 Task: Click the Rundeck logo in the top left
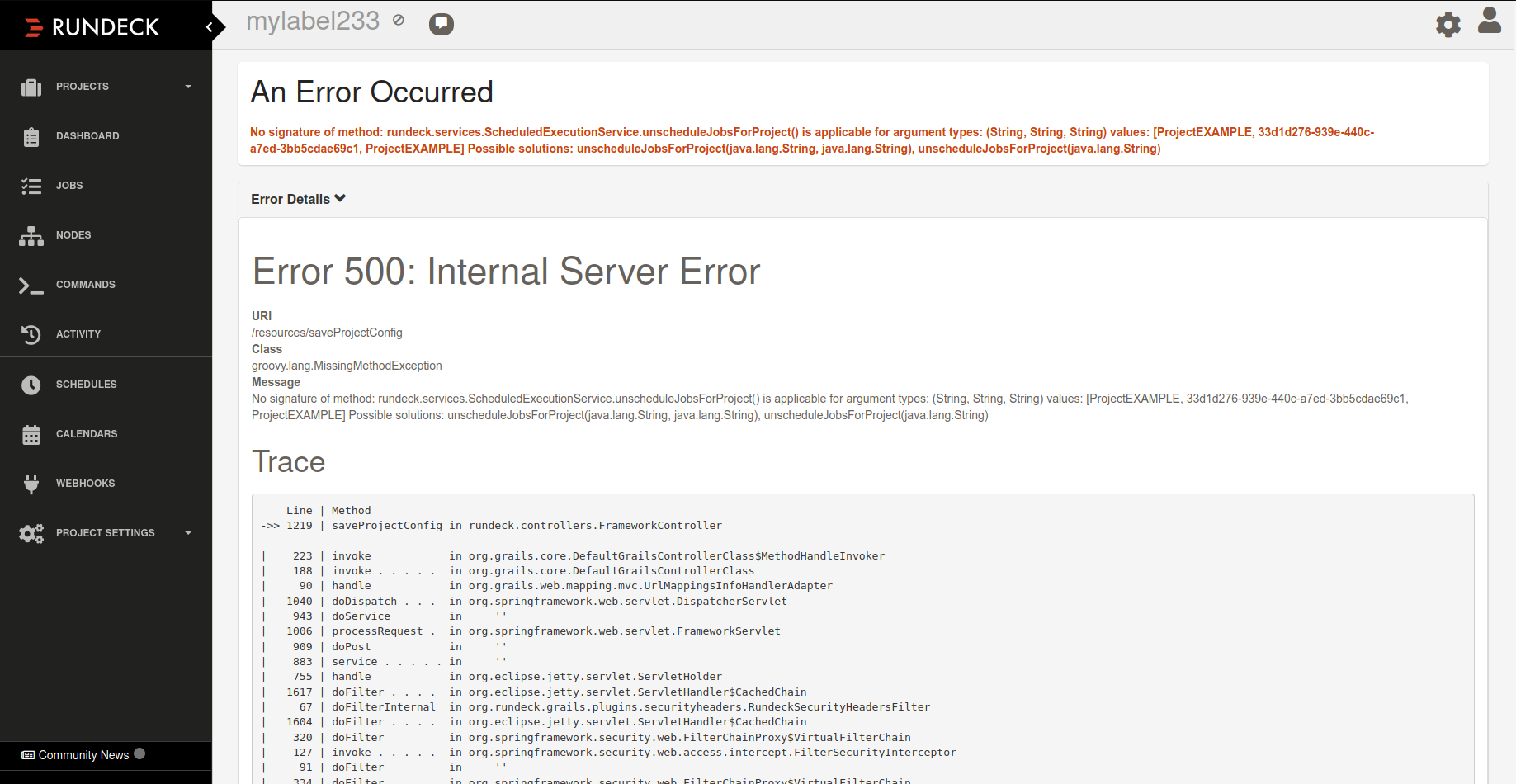click(x=91, y=26)
